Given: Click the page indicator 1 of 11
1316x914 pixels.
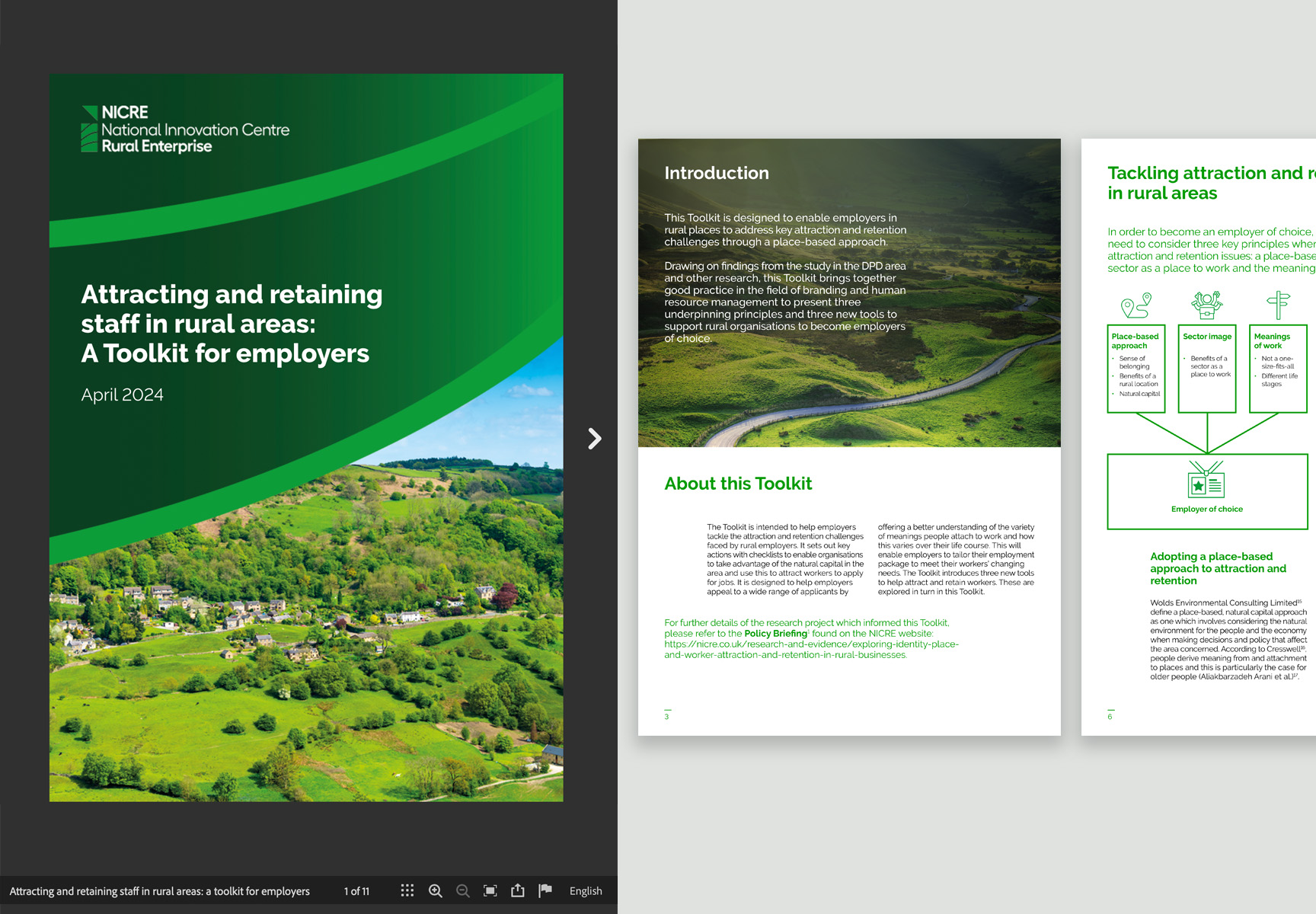Looking at the screenshot, I should 356,891.
